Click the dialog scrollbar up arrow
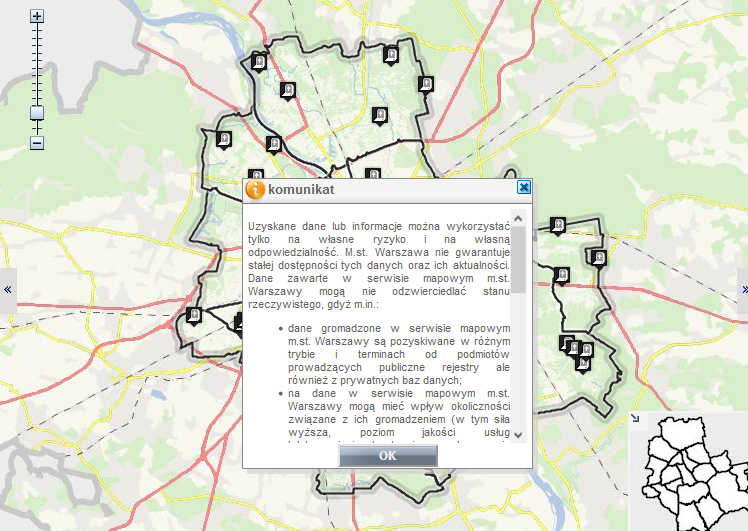Screen dimensions: 748x531 tap(519, 219)
